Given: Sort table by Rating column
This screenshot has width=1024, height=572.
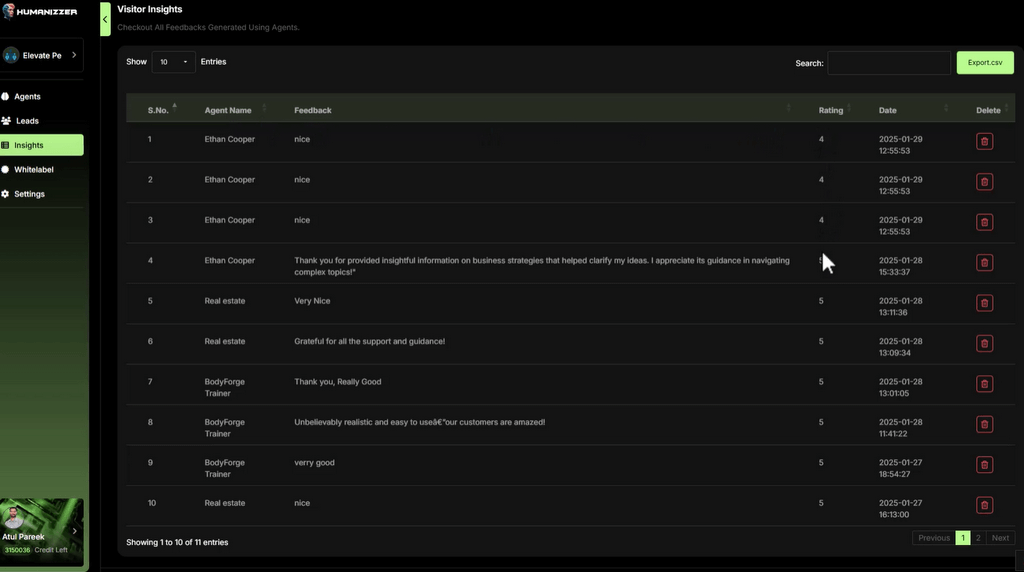Looking at the screenshot, I should 832,110.
